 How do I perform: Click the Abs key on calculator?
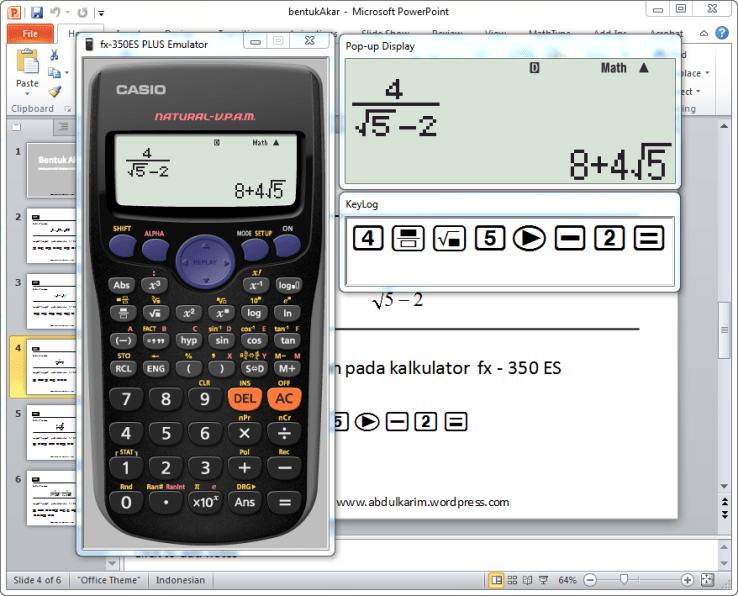pyautogui.click(x=121, y=285)
